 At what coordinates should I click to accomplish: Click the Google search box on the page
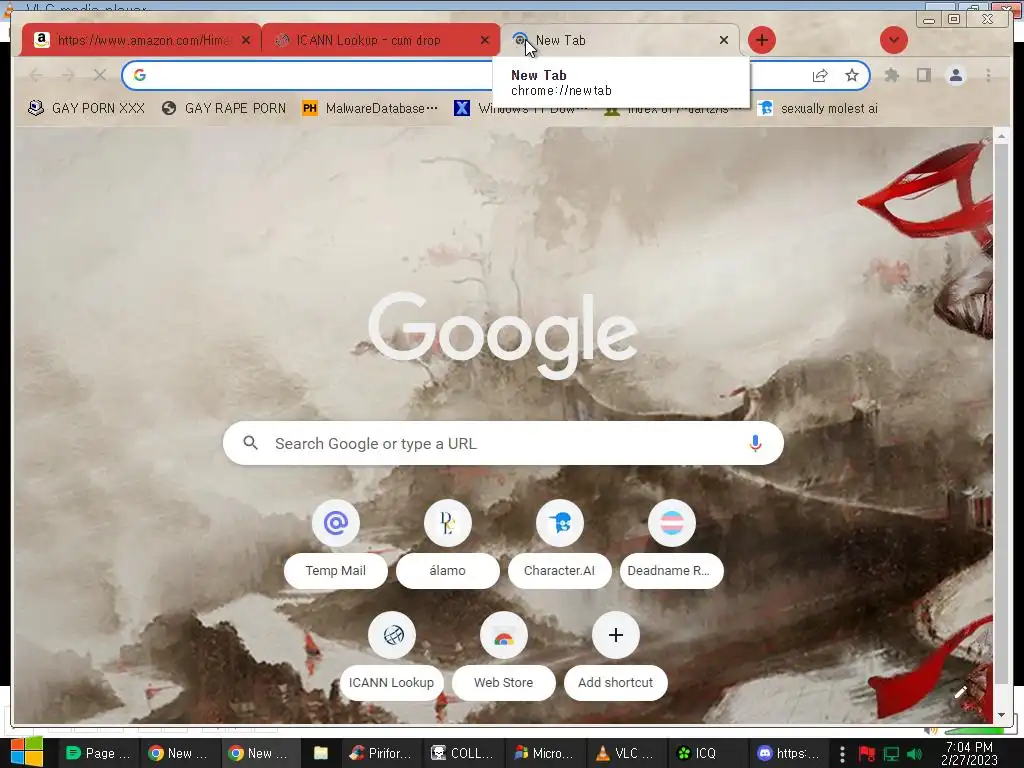[503, 443]
